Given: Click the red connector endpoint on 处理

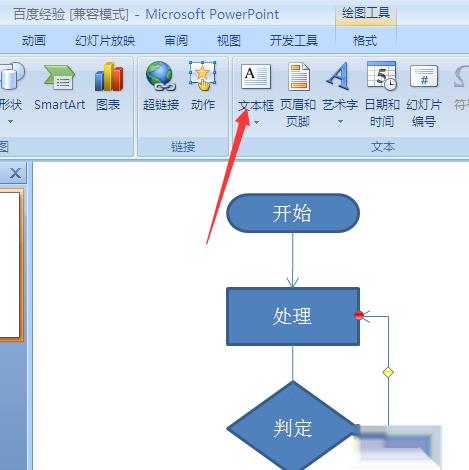Looking at the screenshot, I should 359,315.
